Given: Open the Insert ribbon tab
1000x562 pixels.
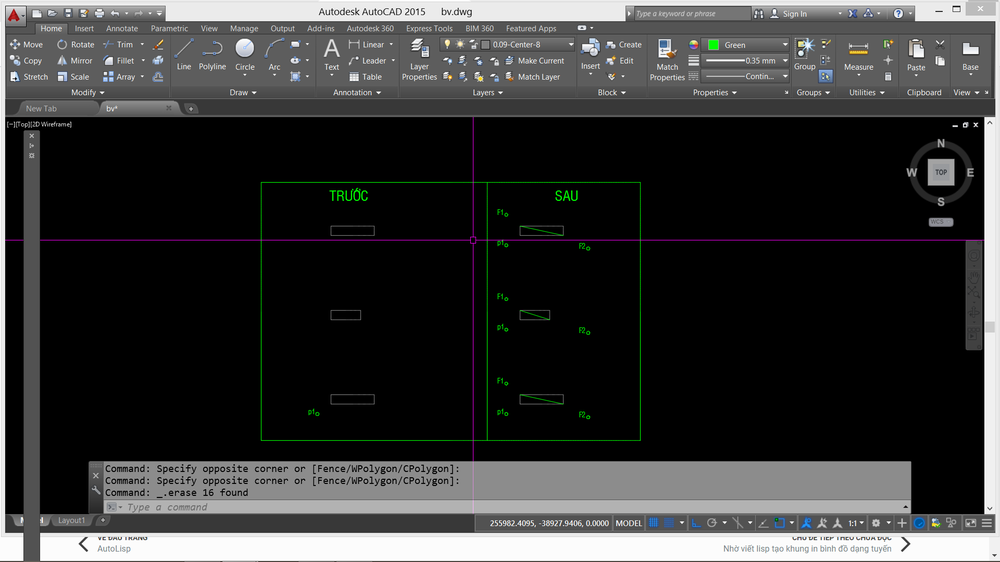Looking at the screenshot, I should point(84,29).
